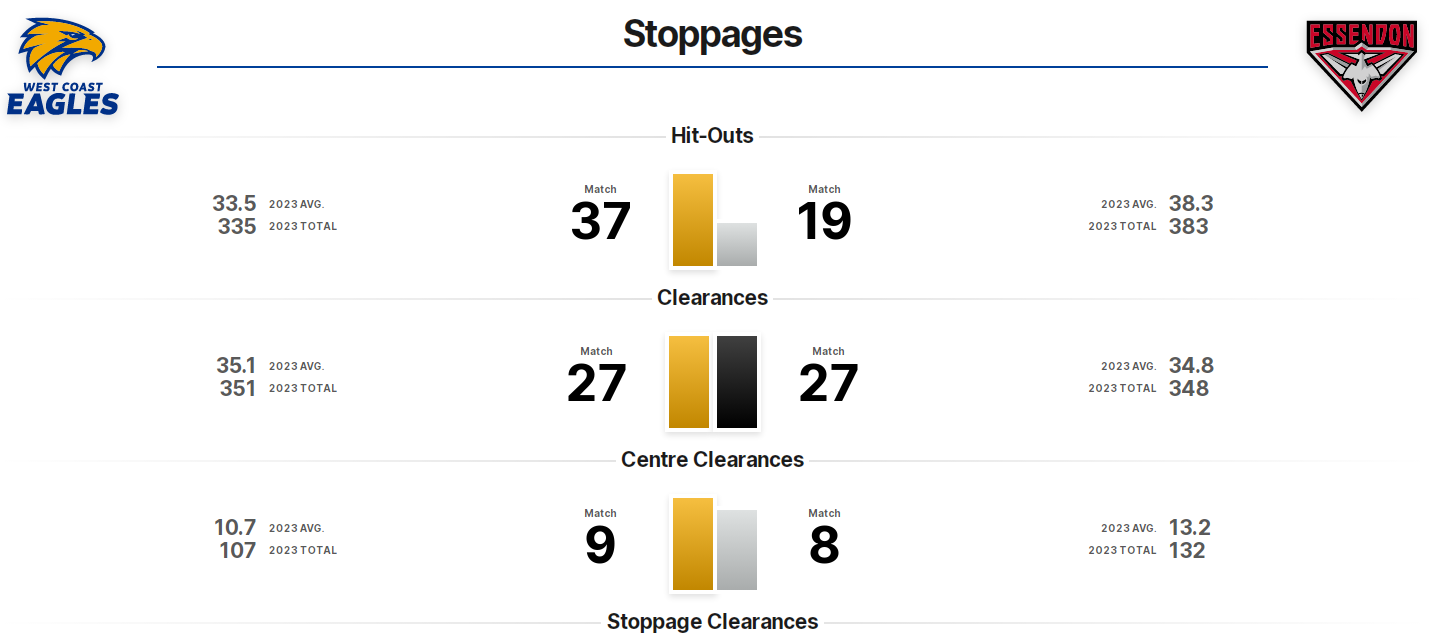Click the Stoppages page heading
This screenshot has width=1430, height=644.
713,34
